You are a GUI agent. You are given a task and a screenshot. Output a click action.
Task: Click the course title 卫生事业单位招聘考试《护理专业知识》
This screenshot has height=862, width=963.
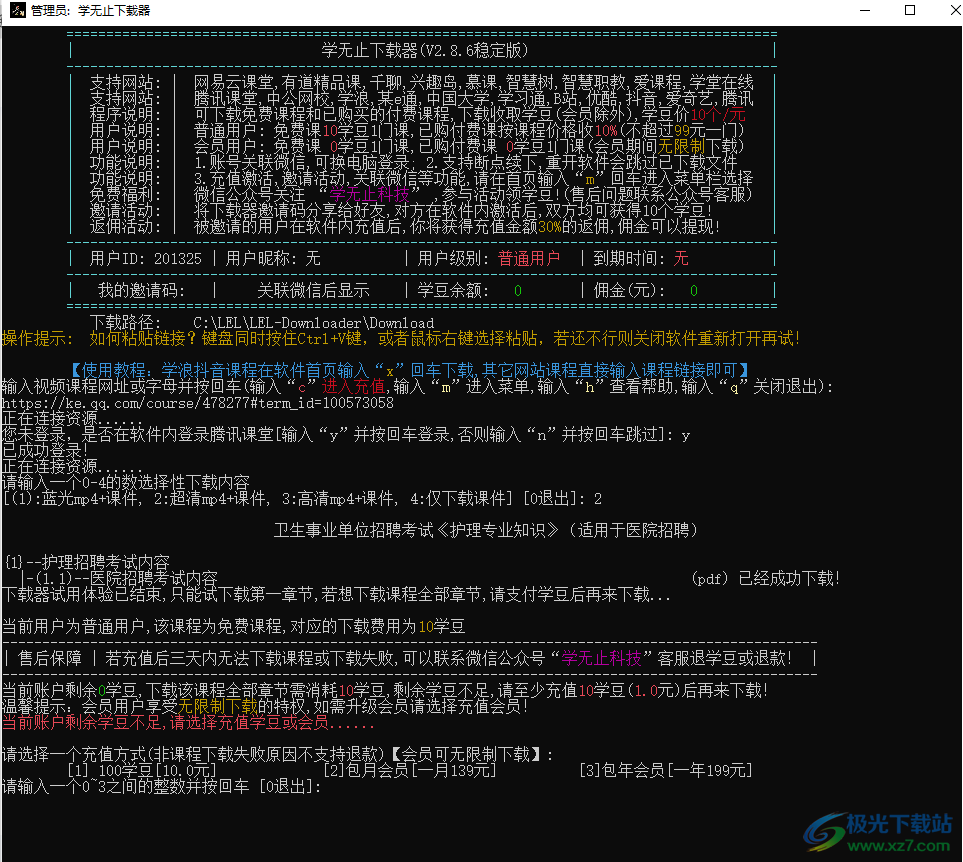coord(416,530)
